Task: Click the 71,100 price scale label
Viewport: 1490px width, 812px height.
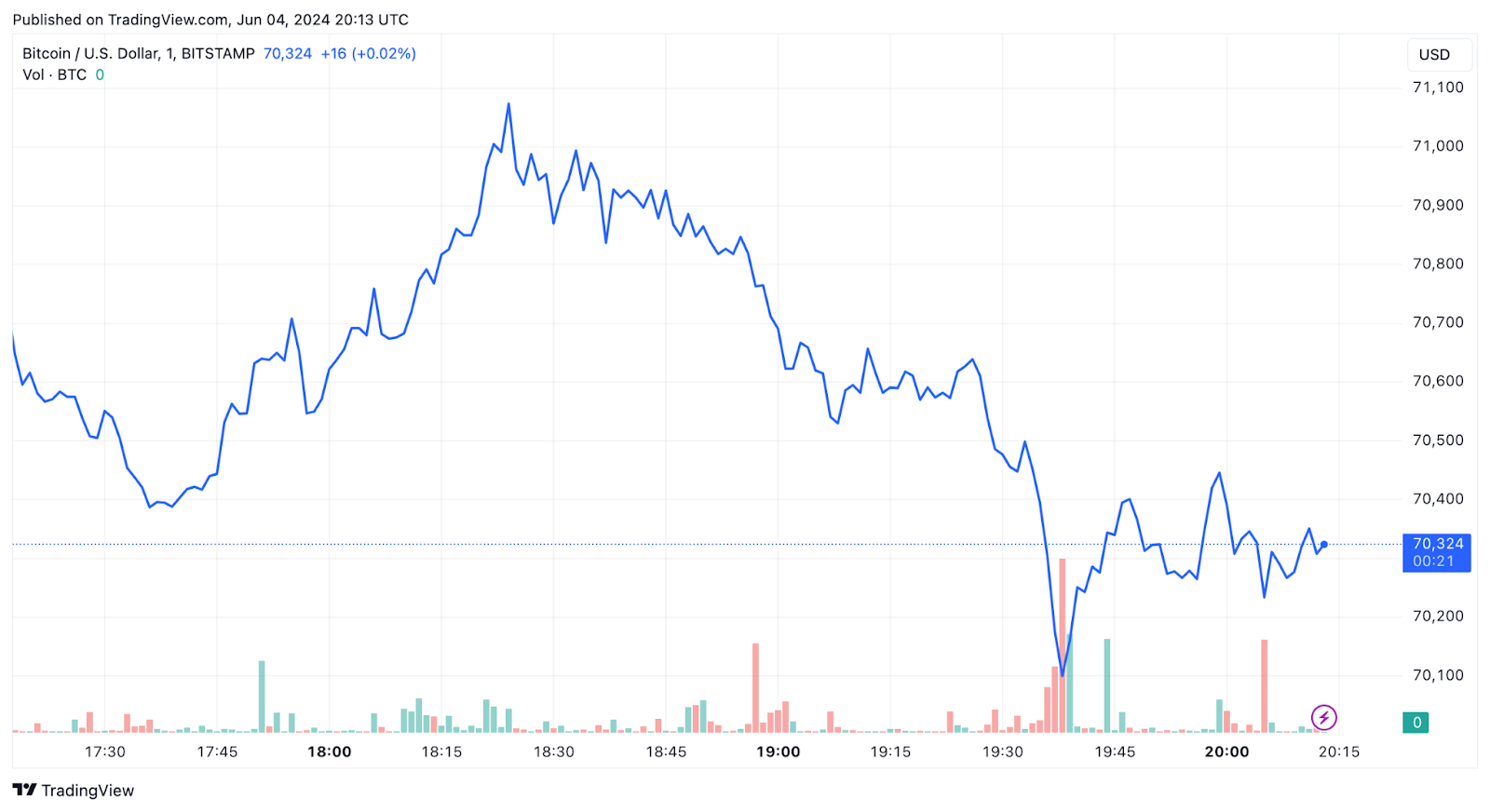Action: pos(1438,88)
